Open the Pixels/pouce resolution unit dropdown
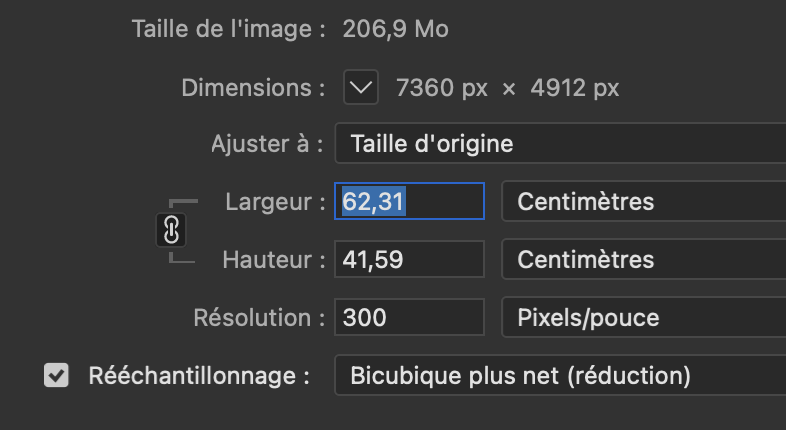786x430 pixels. click(644, 317)
